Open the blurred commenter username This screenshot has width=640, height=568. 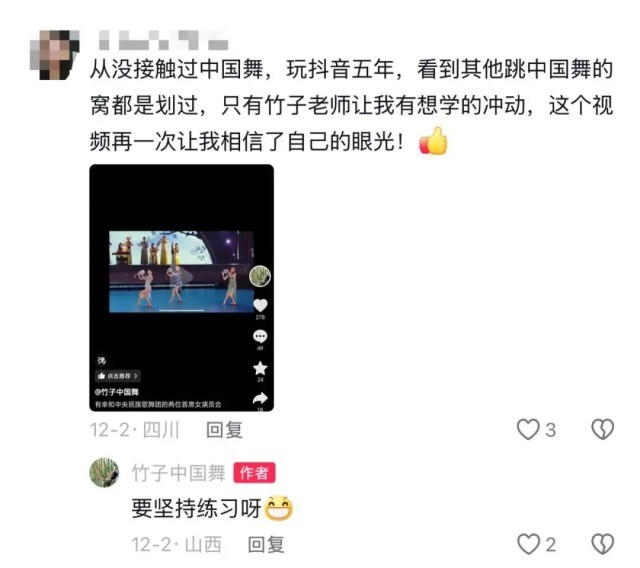point(163,40)
